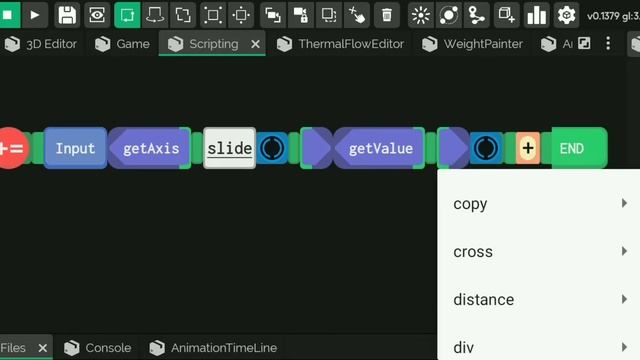Choose distance from the popup menu
The height and width of the screenshot is (360, 640).
tap(538, 300)
